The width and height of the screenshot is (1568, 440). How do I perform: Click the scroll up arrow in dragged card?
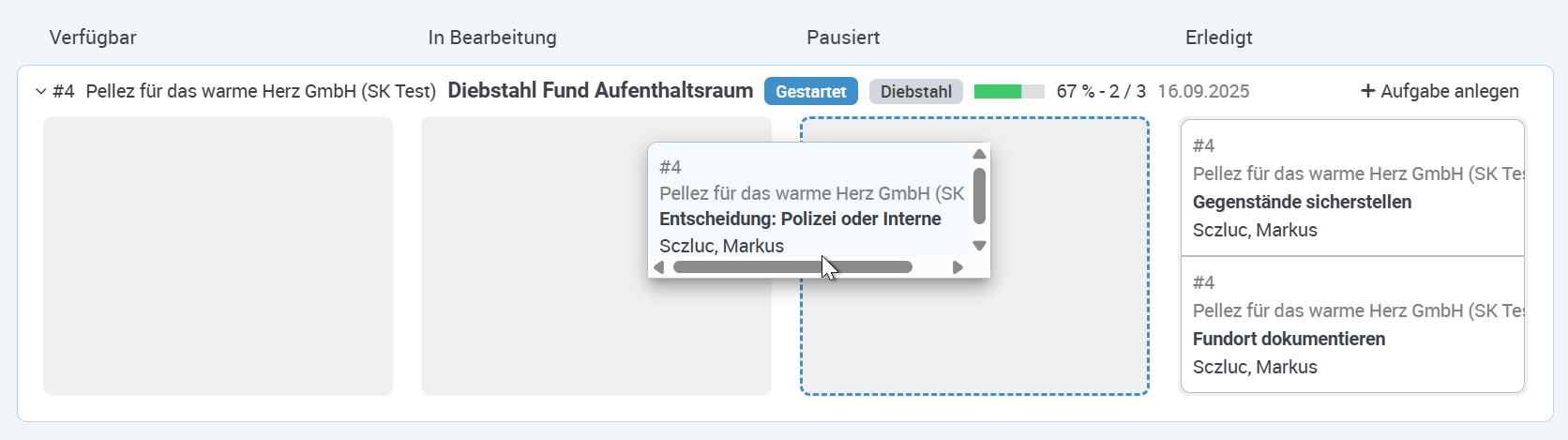(x=979, y=154)
